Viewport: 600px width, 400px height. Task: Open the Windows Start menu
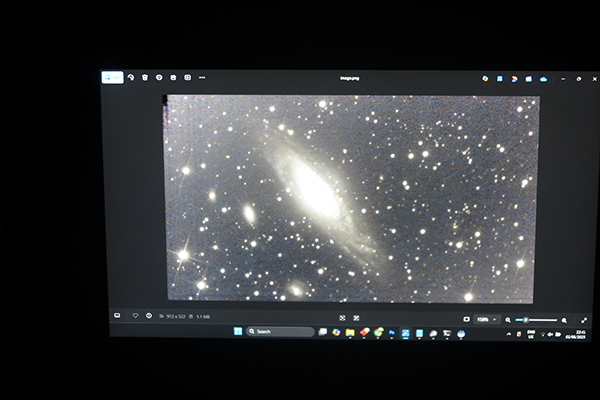point(238,331)
